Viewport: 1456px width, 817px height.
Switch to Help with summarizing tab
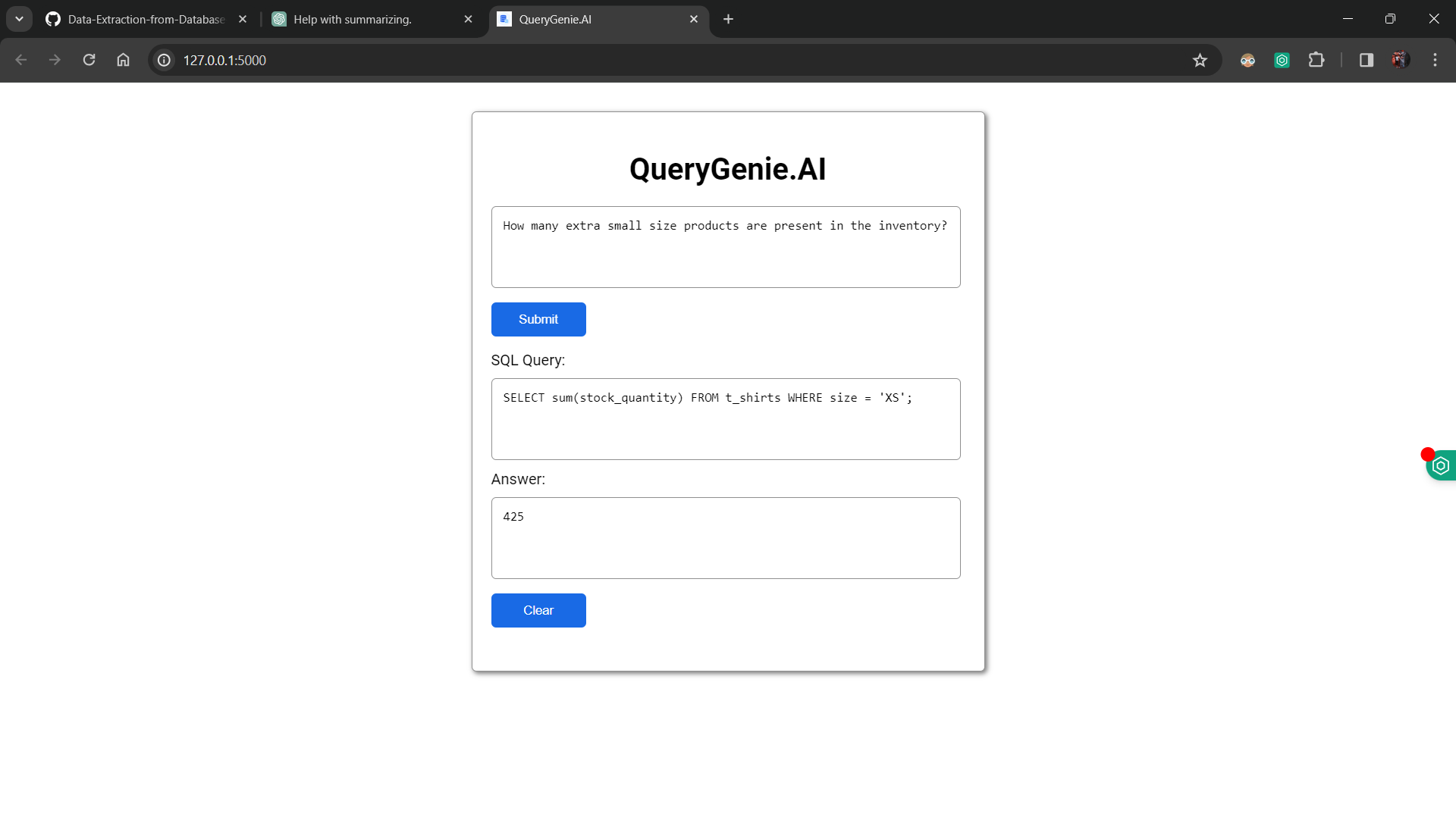click(372, 19)
